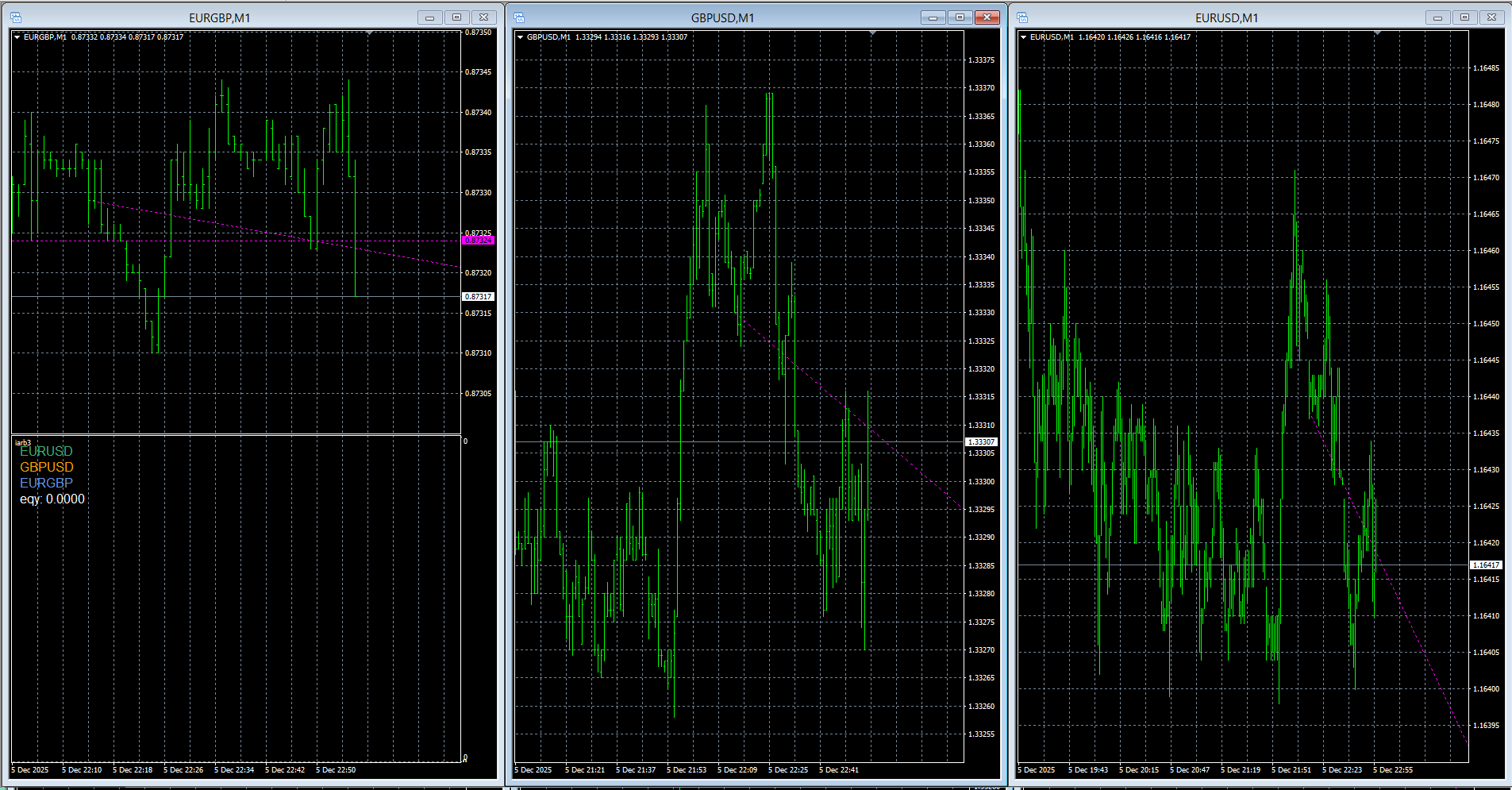Maximize the EURGBP,M1 chart window
The height and width of the screenshot is (790, 1512).
point(456,17)
